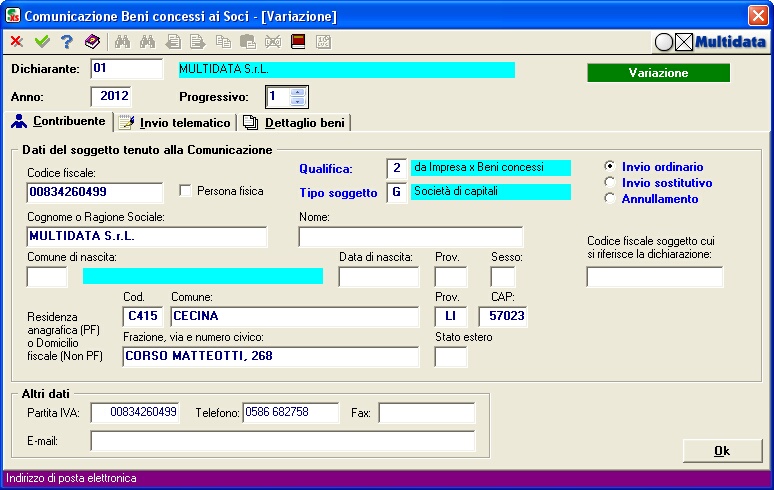Click the Qualifica code field

point(396,168)
